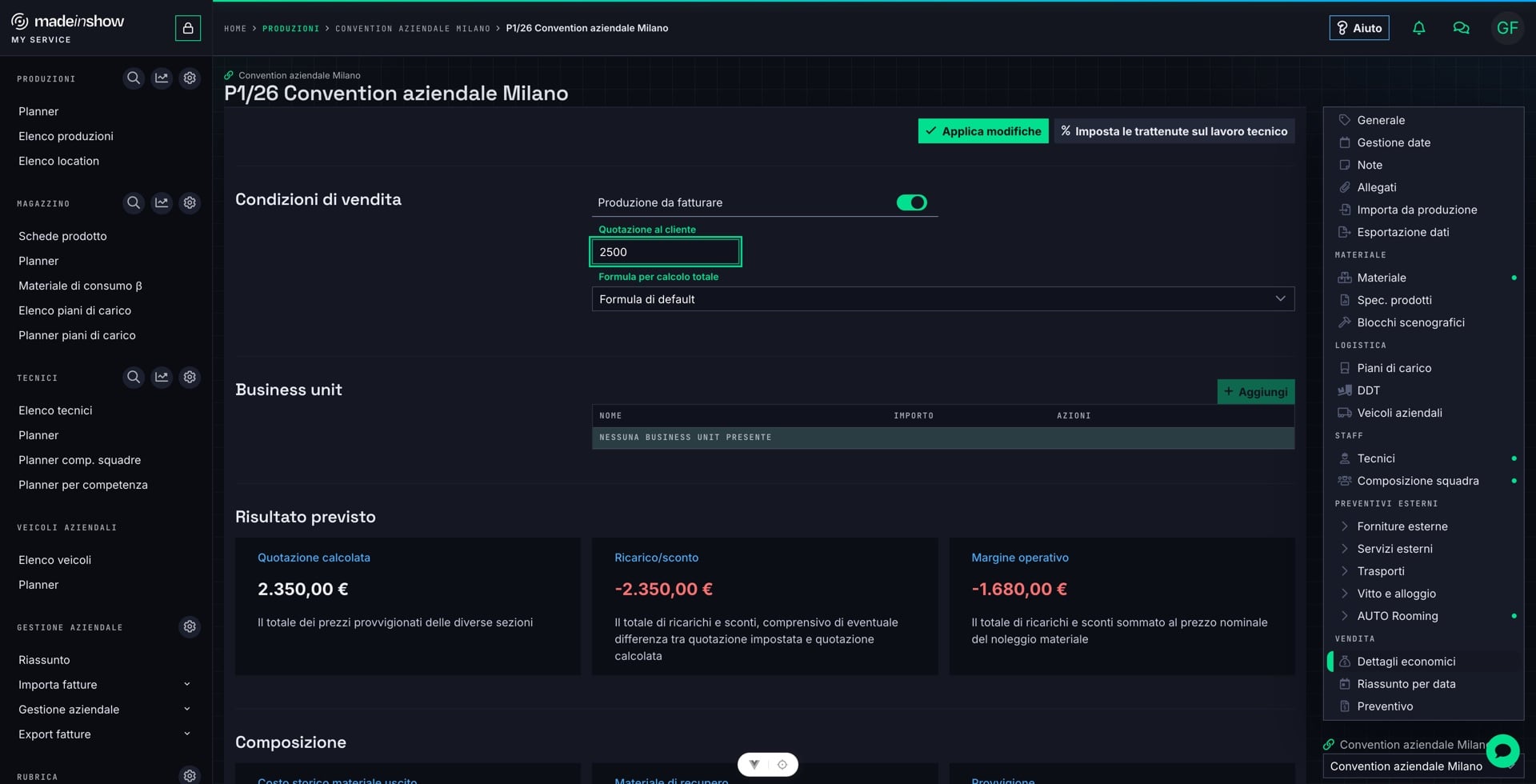Open Elenco produzioni in sidebar
1536x784 pixels.
pos(66,136)
